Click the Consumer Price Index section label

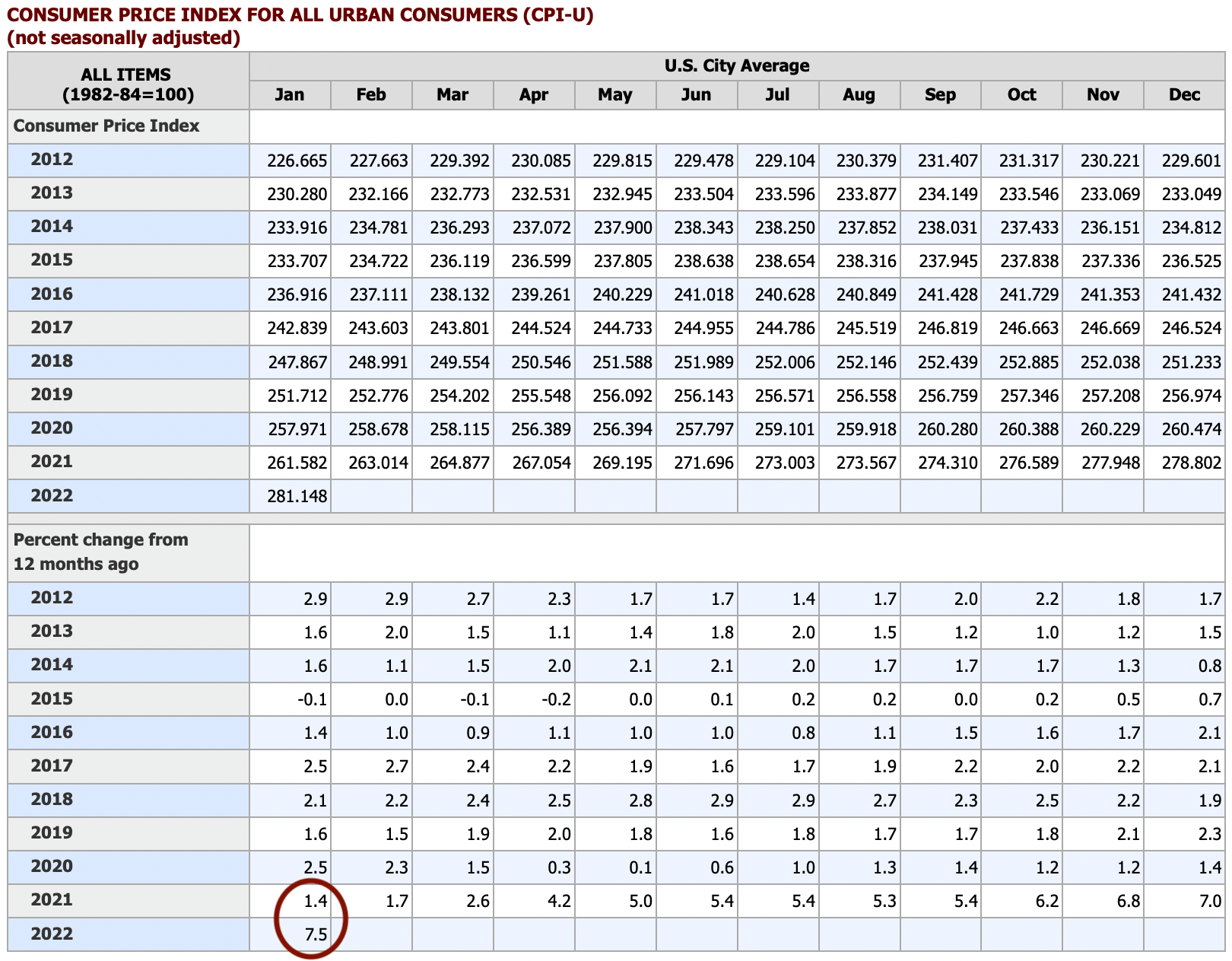point(106,126)
